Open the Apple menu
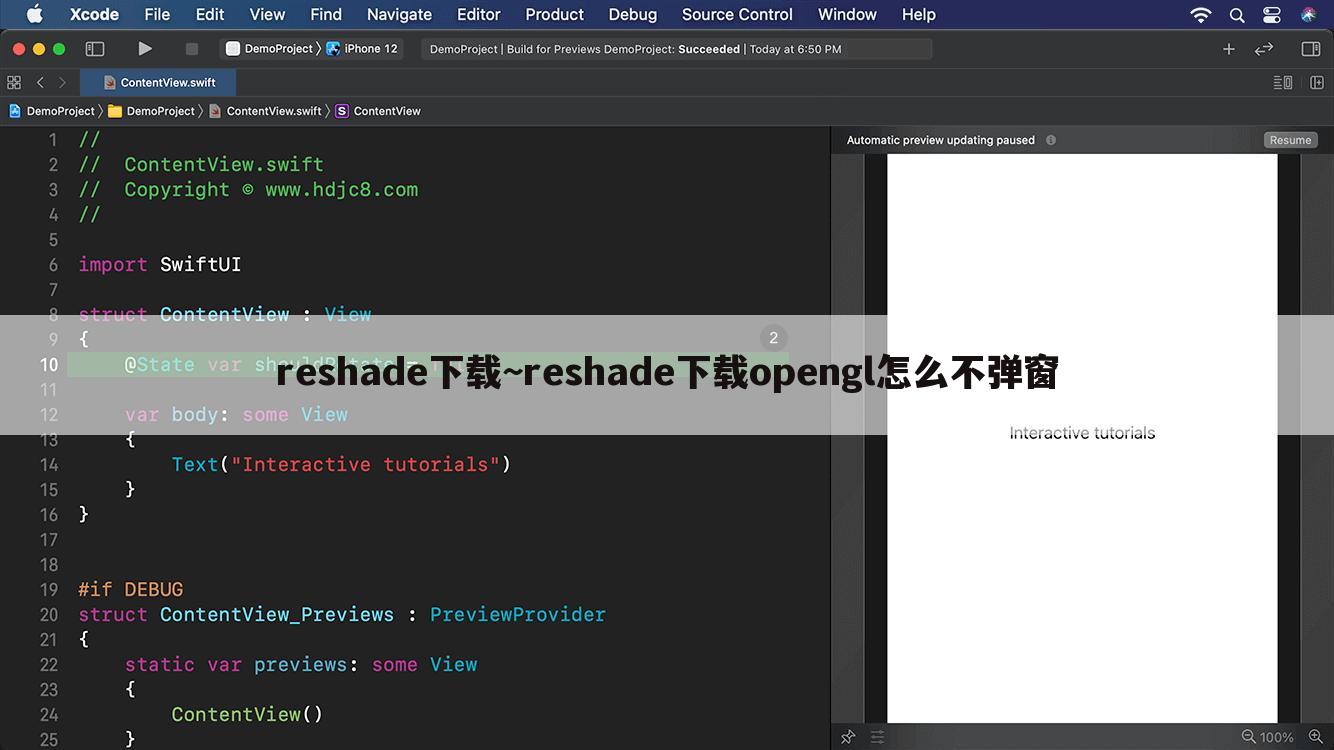1334x750 pixels. [34, 14]
